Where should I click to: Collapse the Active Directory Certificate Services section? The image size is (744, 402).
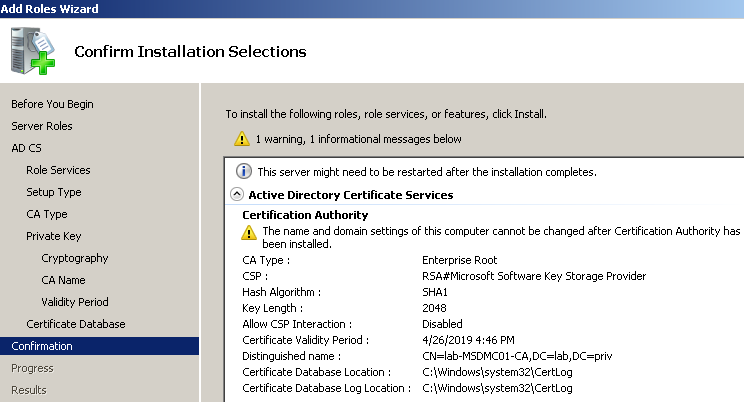tap(237, 195)
